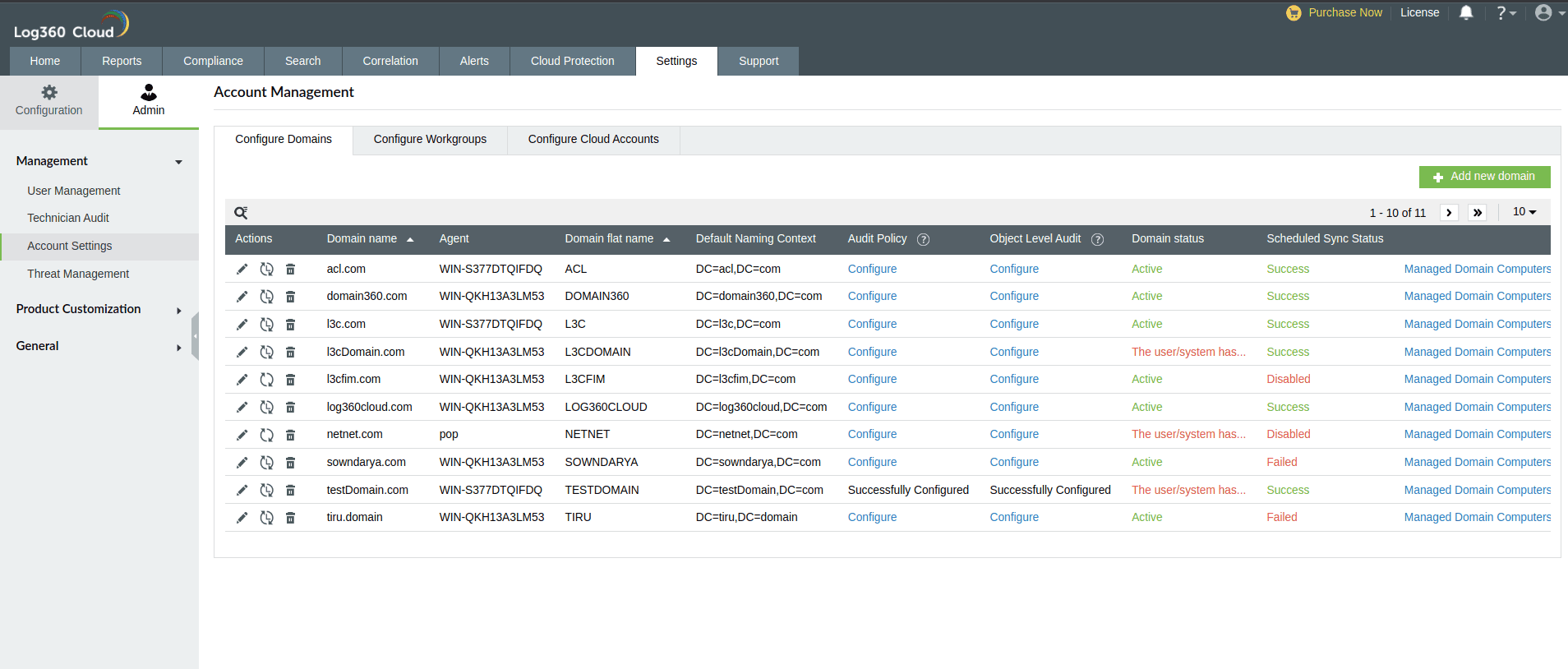Click the Object Level Audit help icon
Image resolution: width=1568 pixels, height=669 pixels.
pos(1097,240)
